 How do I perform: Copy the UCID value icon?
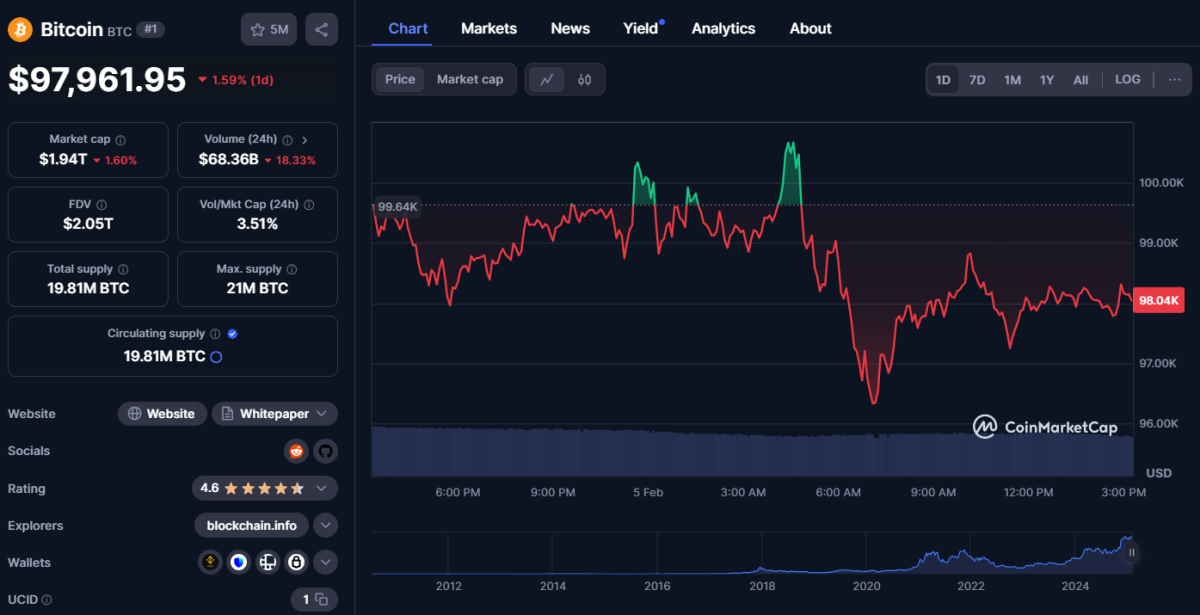click(x=321, y=600)
